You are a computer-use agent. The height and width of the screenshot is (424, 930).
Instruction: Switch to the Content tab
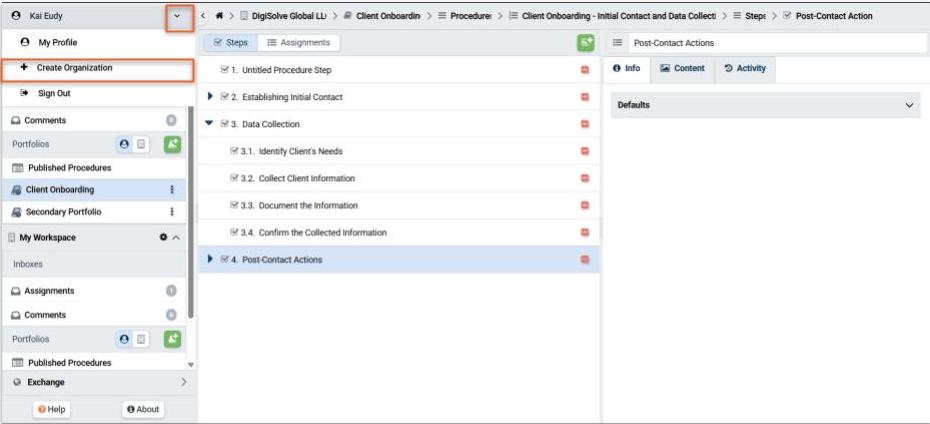click(x=682, y=69)
